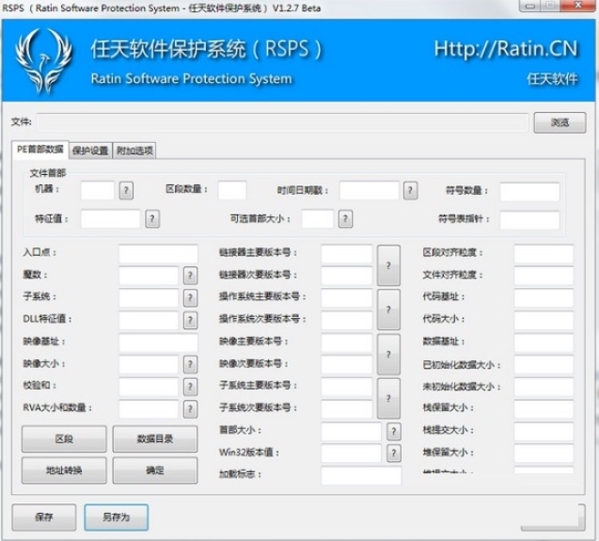The image size is (599, 541).
Task: Click the 确定 confirm button
Action: click(155, 471)
